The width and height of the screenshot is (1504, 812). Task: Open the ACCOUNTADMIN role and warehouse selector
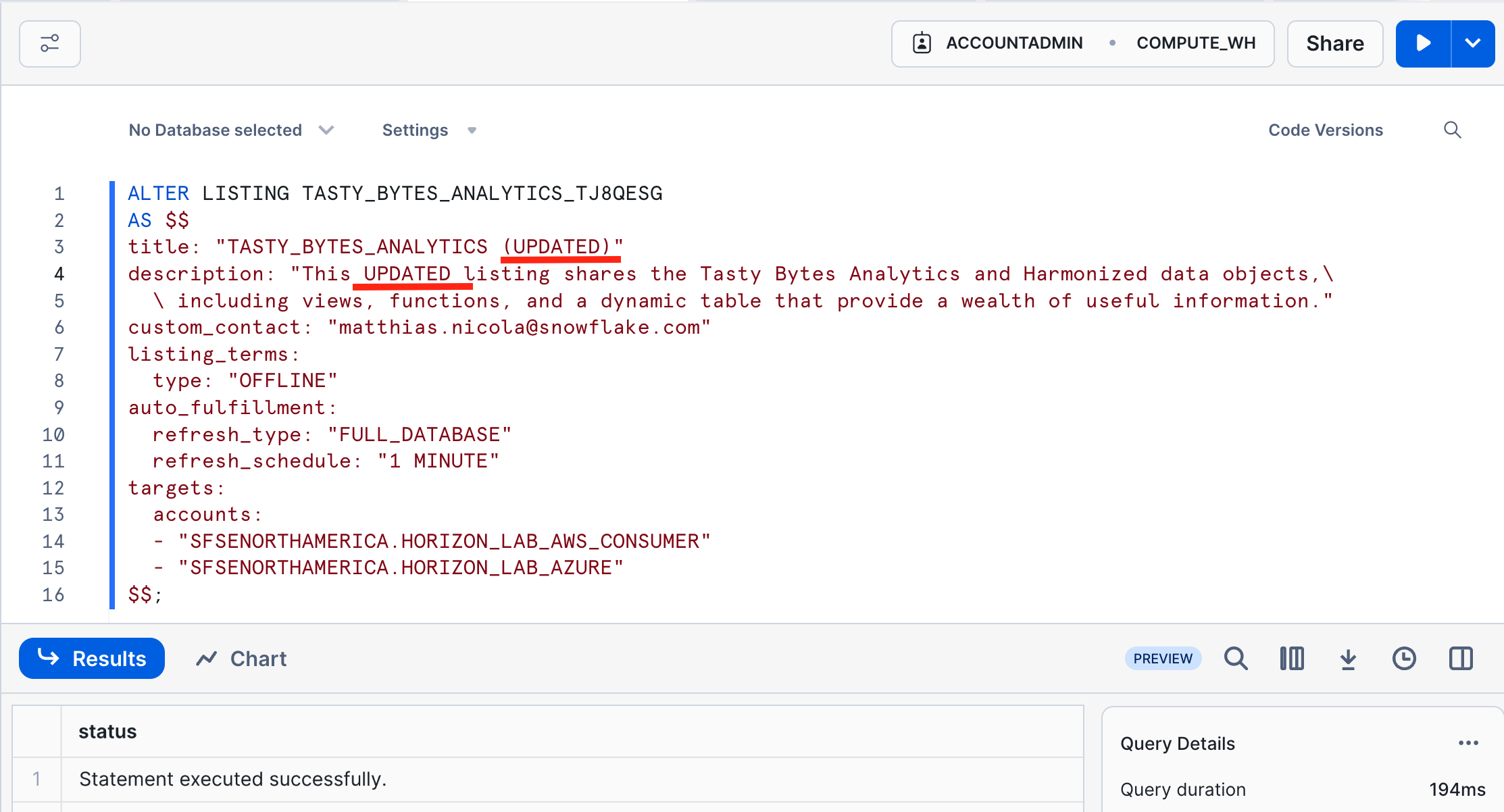point(1082,44)
